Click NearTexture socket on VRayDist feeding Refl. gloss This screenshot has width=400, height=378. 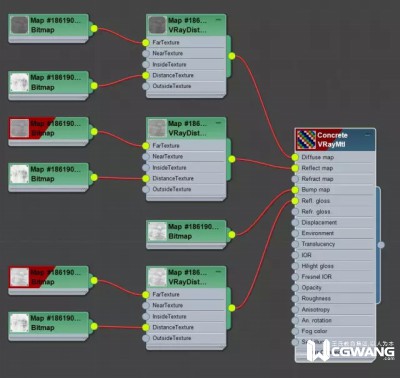point(146,305)
